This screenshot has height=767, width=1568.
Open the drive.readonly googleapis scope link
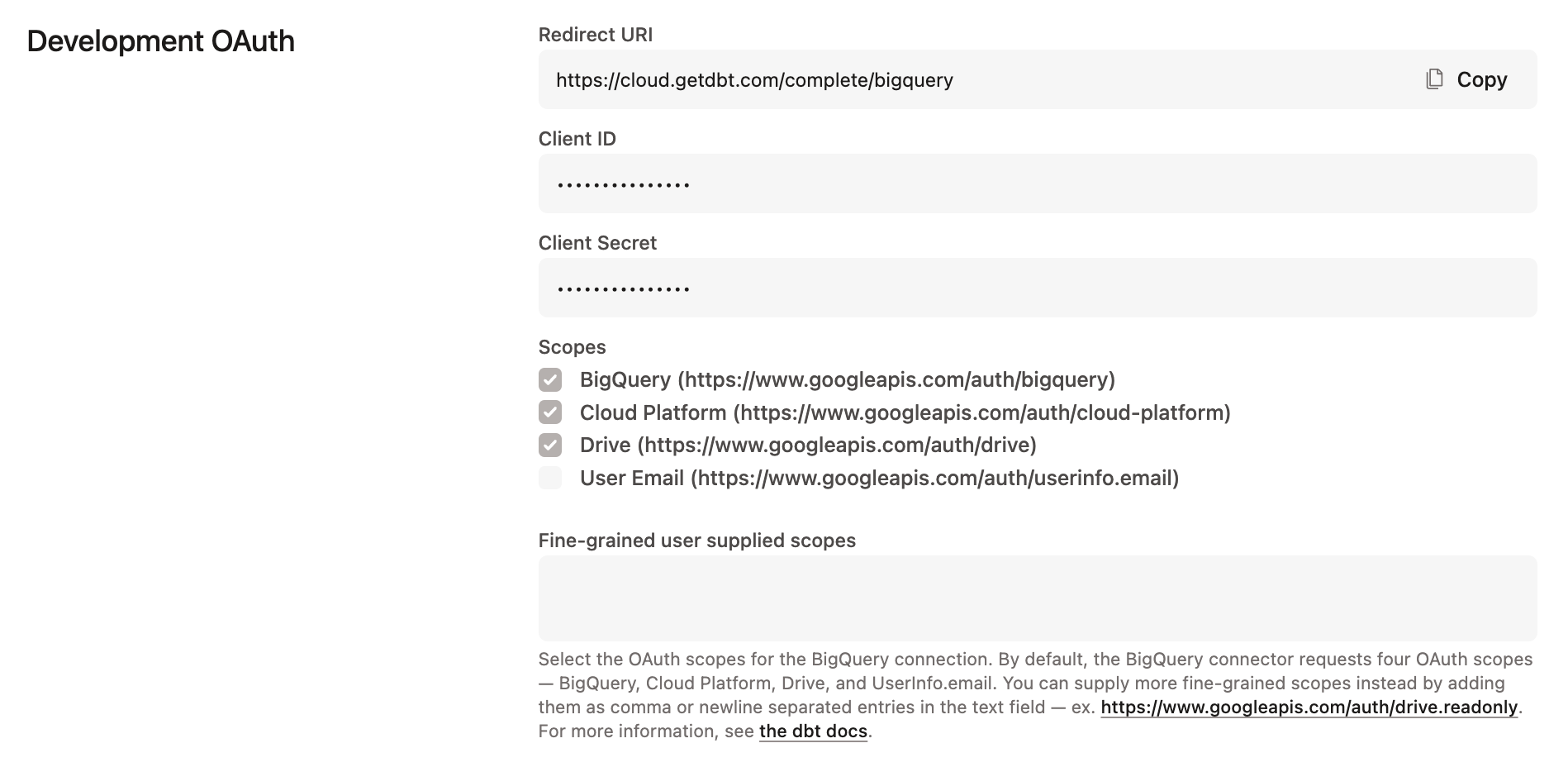[x=1310, y=707]
